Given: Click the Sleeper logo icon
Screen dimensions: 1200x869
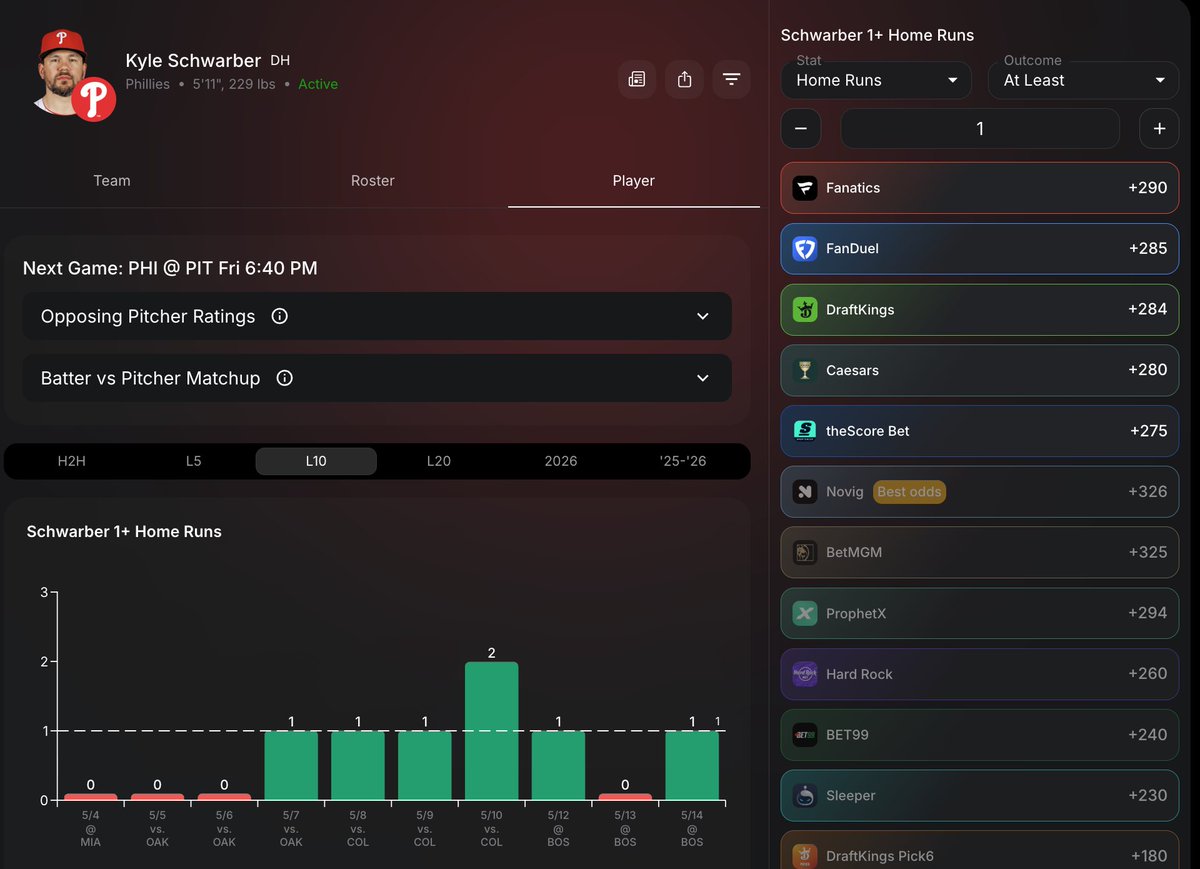Looking at the screenshot, I should click(x=805, y=795).
